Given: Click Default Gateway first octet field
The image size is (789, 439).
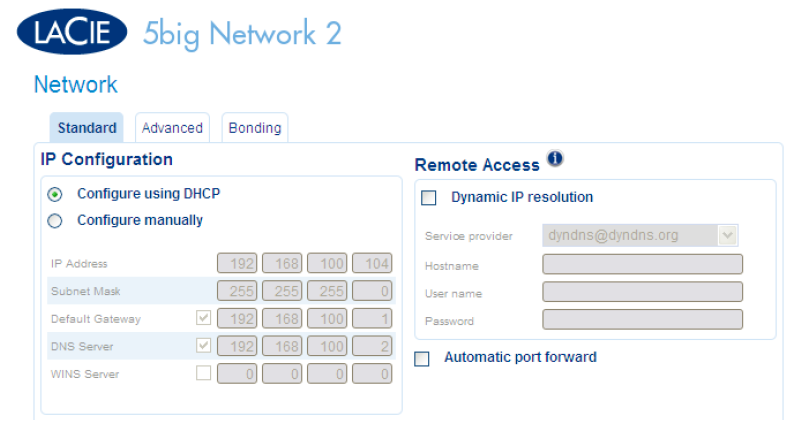Looking at the screenshot, I should [237, 319].
